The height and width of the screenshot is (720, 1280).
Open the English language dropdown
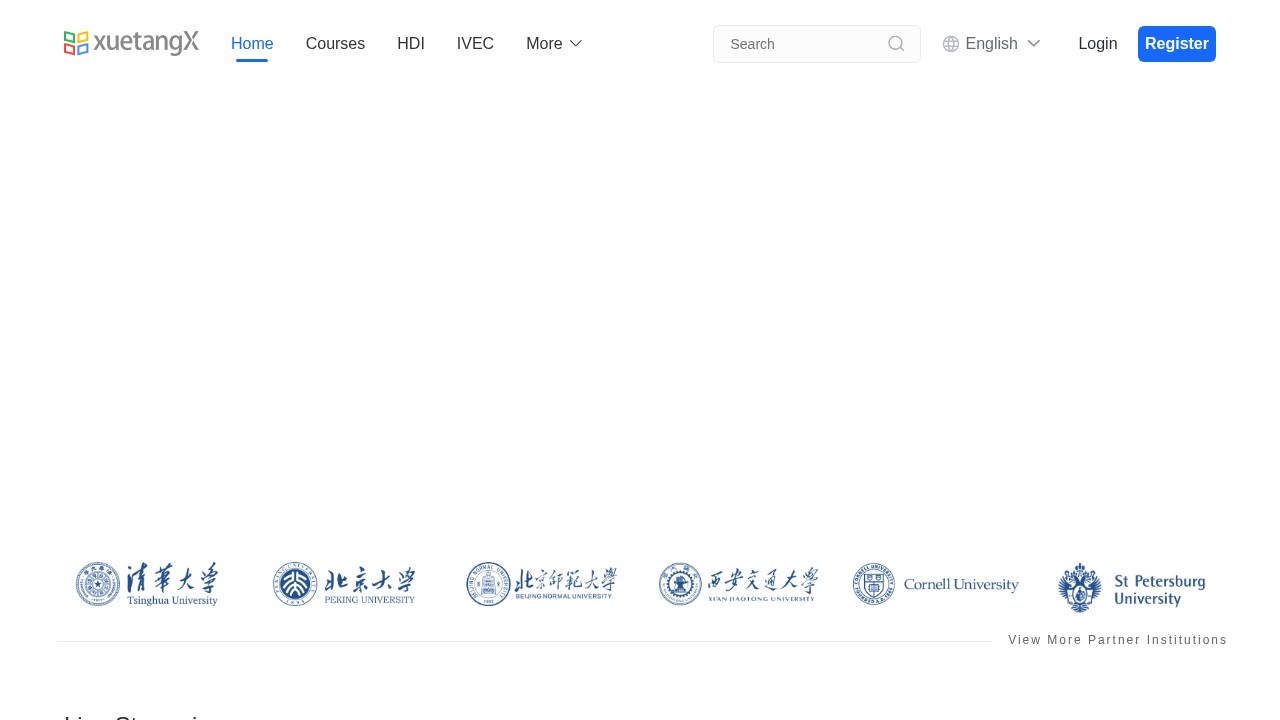click(991, 44)
